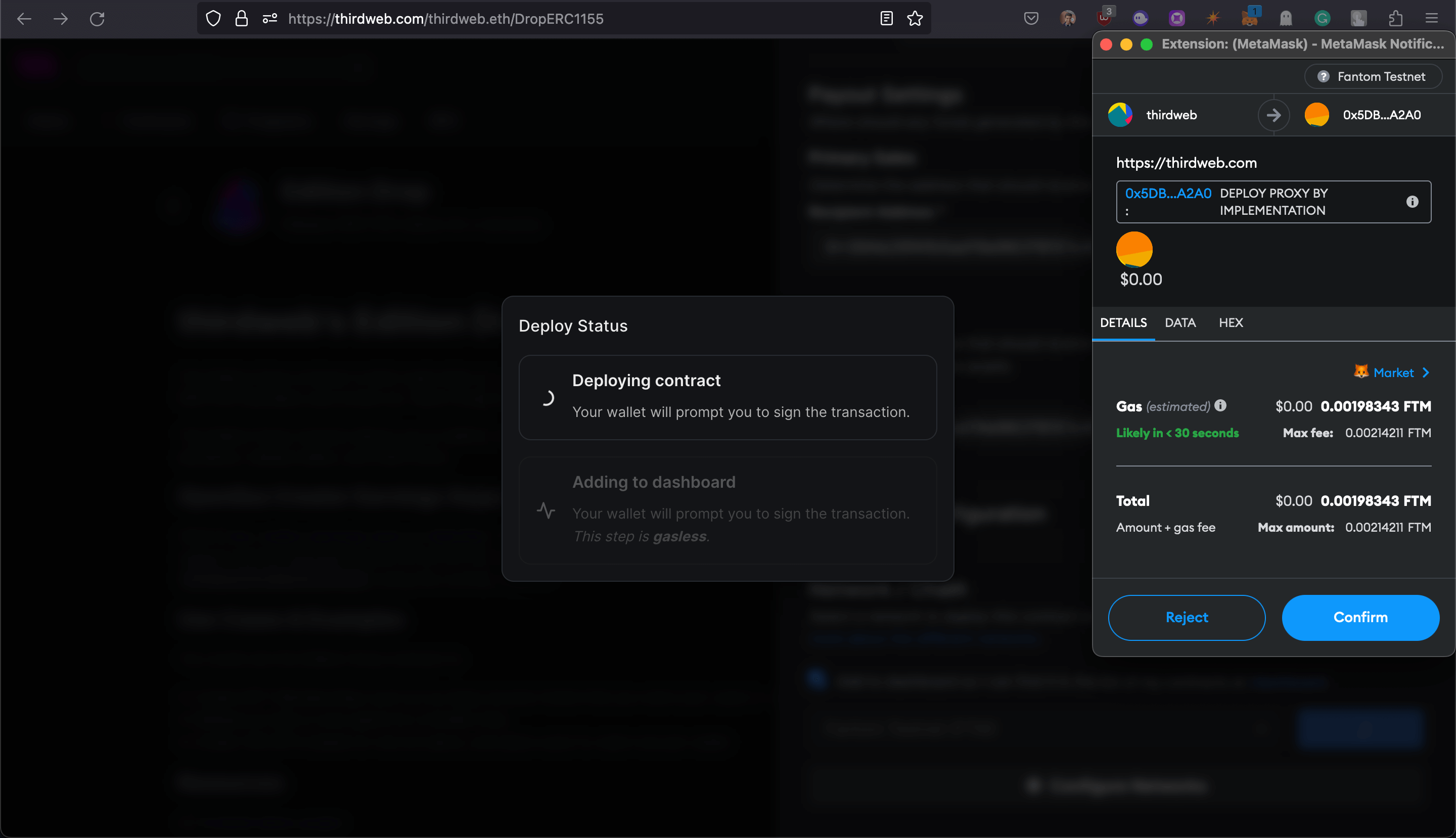The image size is (1456, 838).
Task: Click the 0x5DB...A2A0 contract address link
Action: 1167,194
